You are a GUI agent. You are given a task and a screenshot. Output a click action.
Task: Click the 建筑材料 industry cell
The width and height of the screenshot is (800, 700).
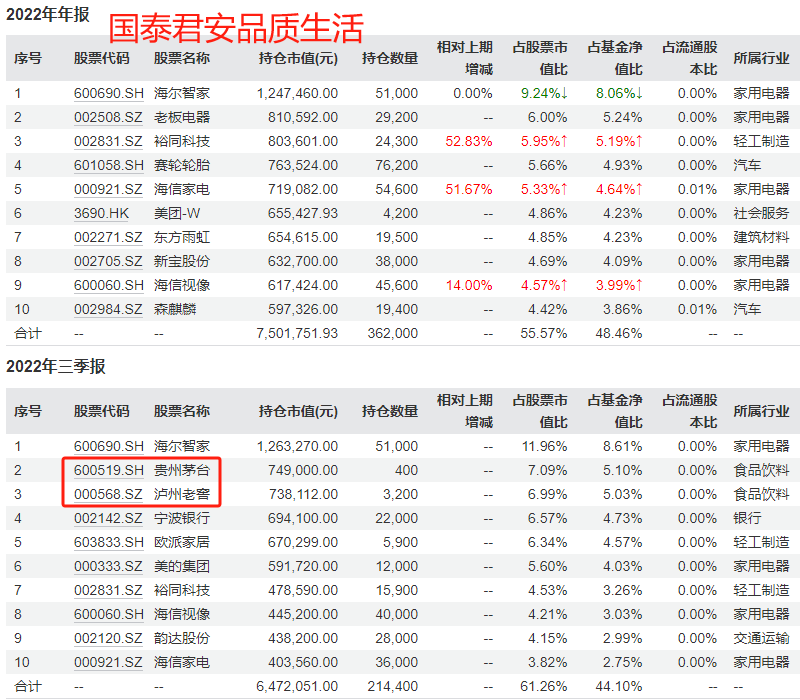tap(761, 237)
